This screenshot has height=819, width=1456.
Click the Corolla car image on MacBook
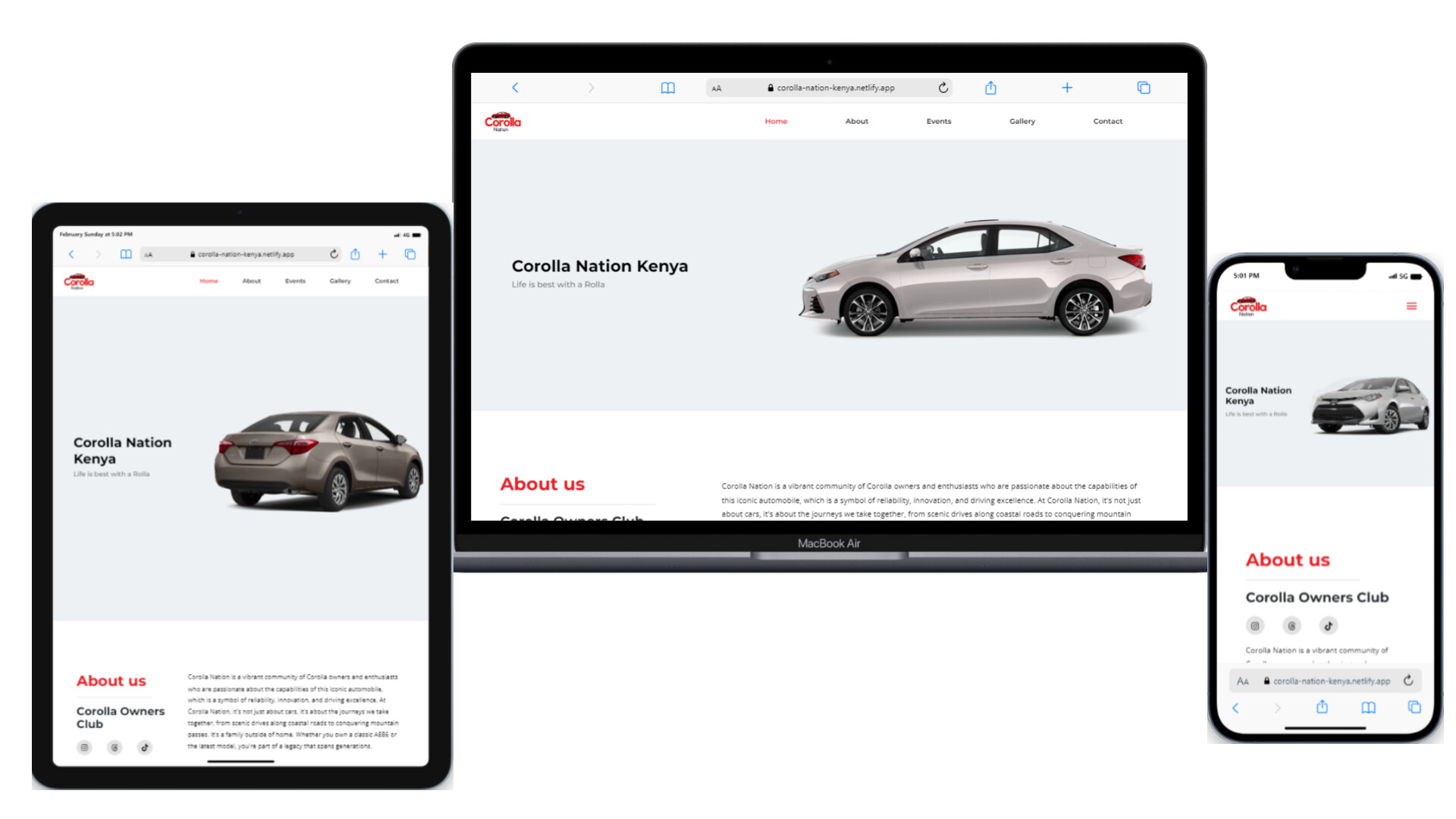(x=975, y=278)
